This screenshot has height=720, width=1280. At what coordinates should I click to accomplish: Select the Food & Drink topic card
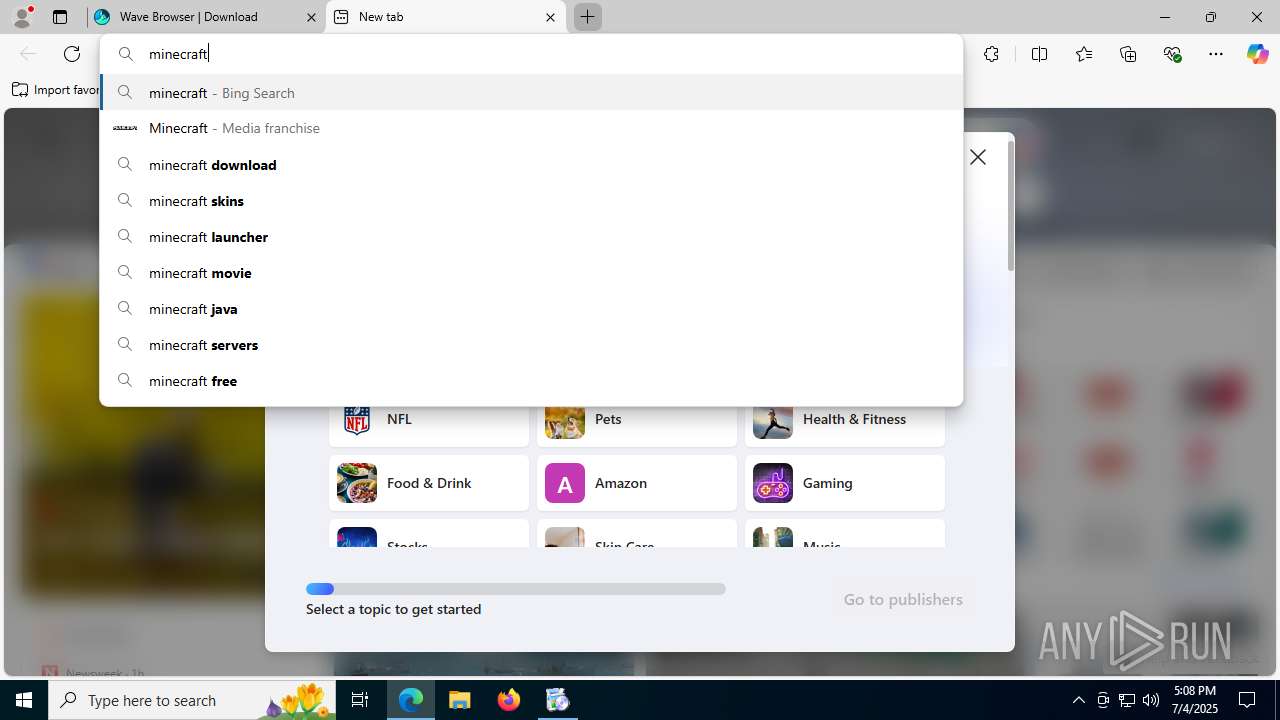coord(429,483)
